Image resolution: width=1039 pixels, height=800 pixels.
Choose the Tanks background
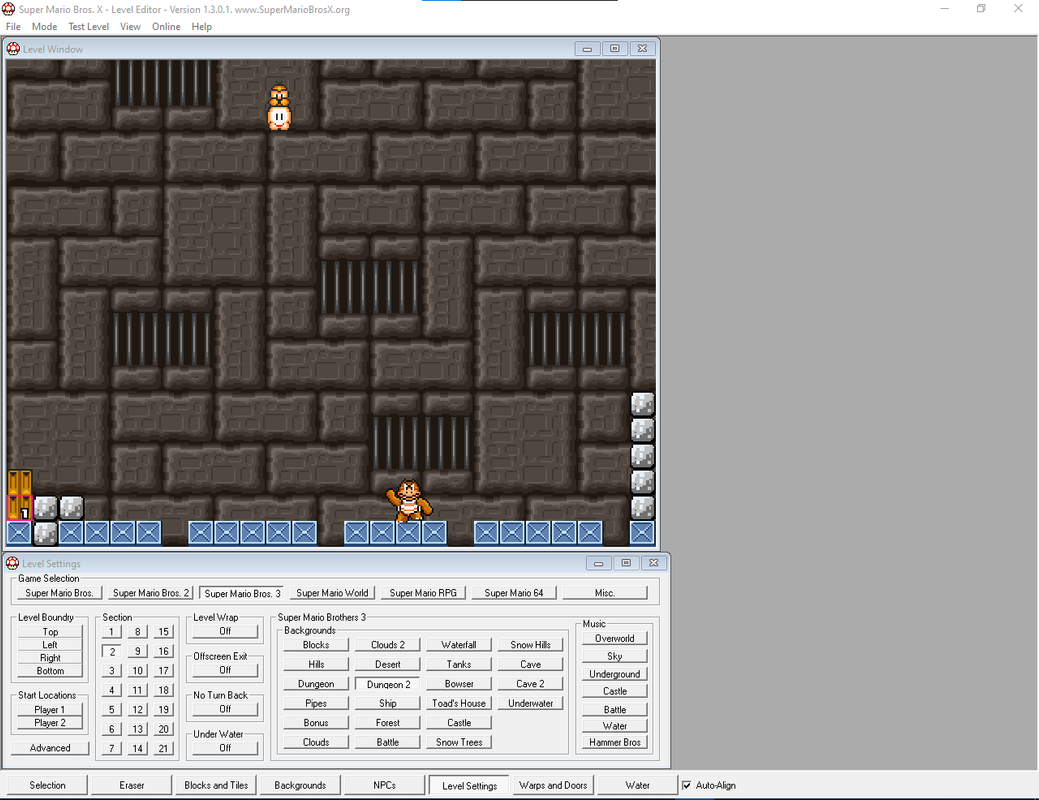[459, 664]
